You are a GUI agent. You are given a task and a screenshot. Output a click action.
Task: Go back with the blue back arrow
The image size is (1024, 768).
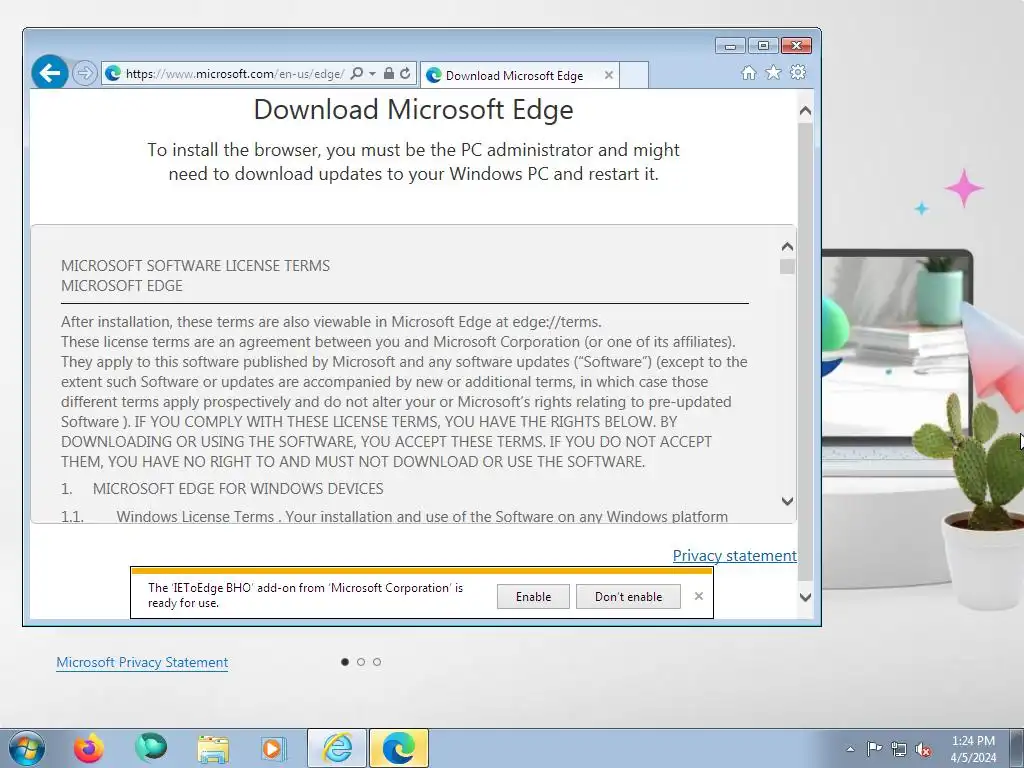click(x=50, y=72)
